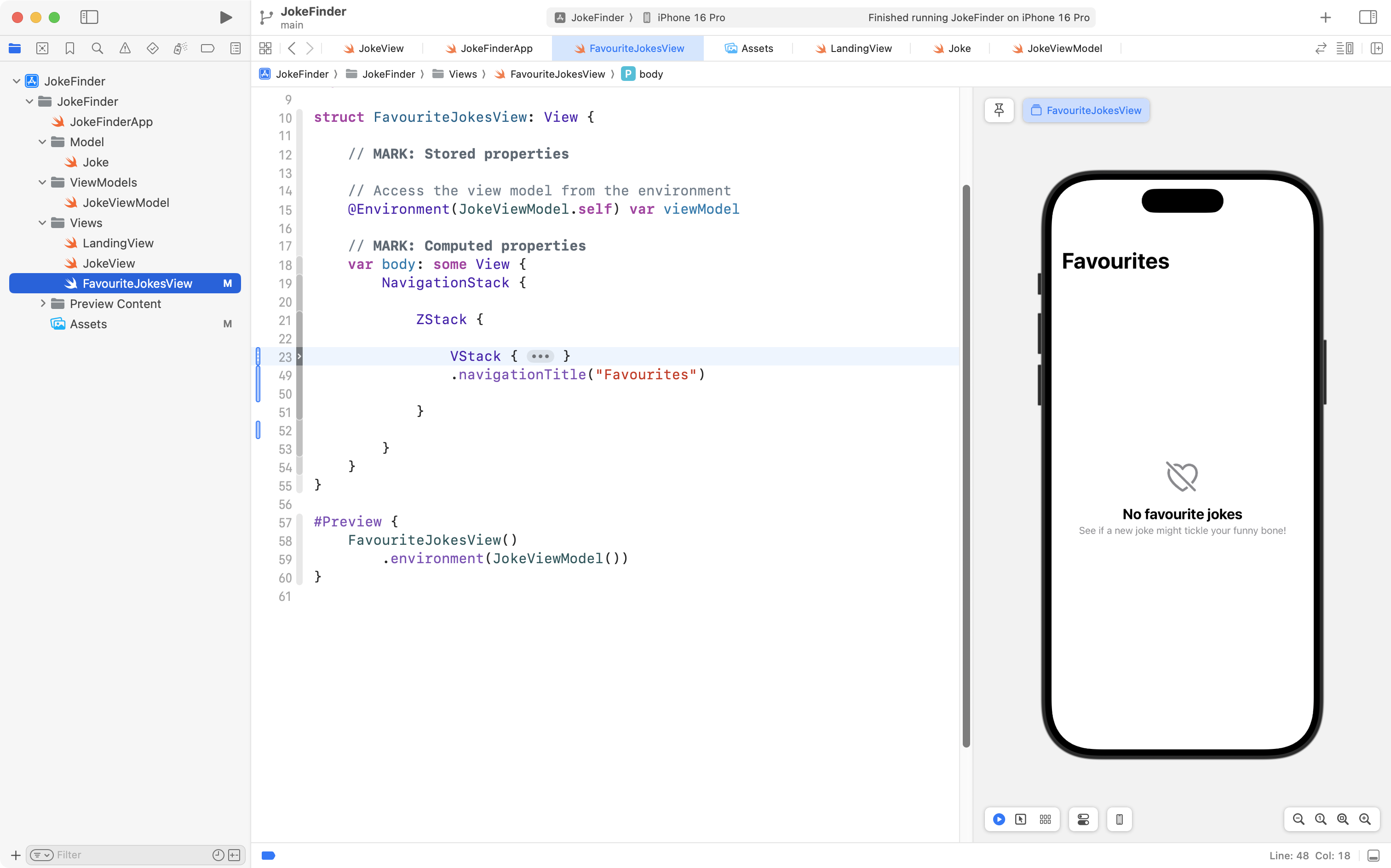
Task: Click the Run build play button
Action: pyautogui.click(x=226, y=17)
